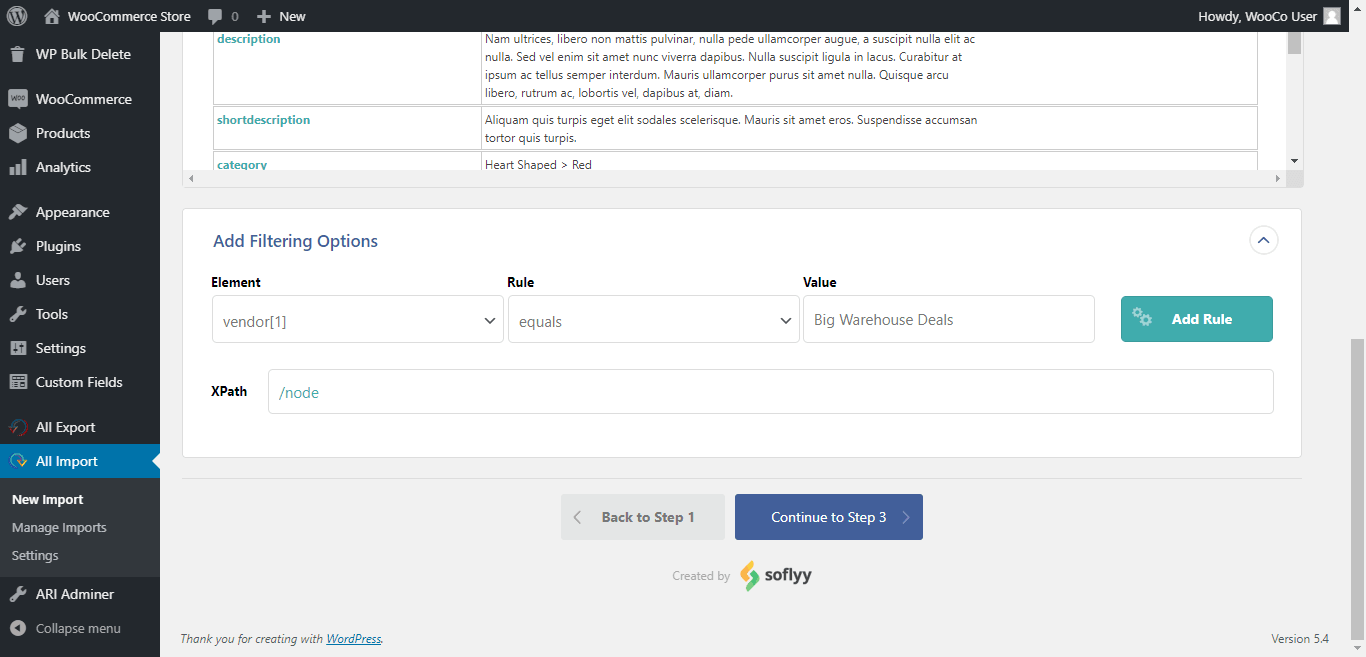
Task: Click the shortdescription field name
Action: coord(264,120)
